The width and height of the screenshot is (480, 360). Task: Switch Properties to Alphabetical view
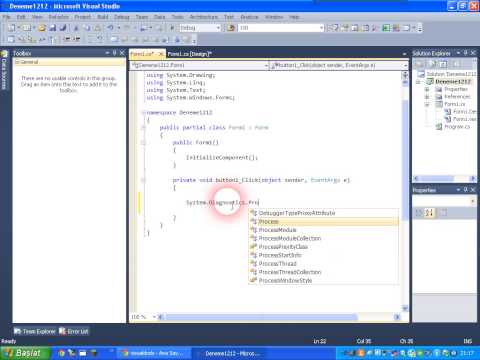429,212
